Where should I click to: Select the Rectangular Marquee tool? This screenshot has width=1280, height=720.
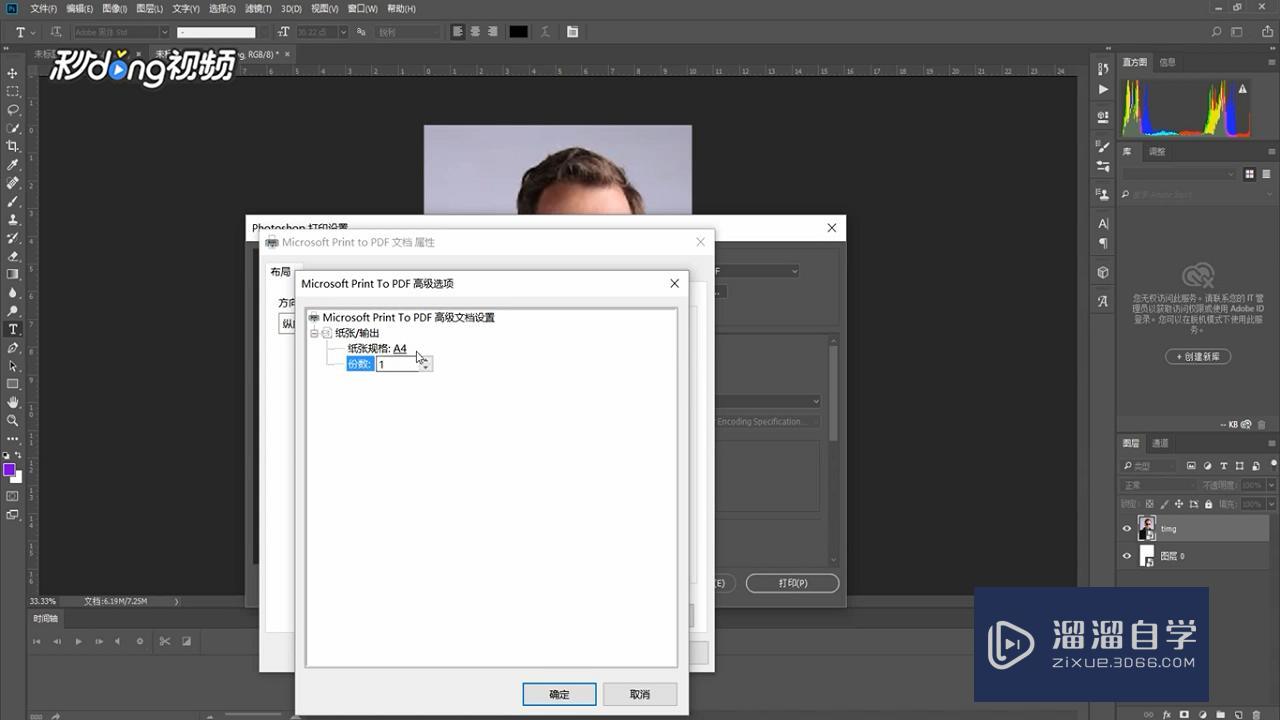click(x=13, y=91)
